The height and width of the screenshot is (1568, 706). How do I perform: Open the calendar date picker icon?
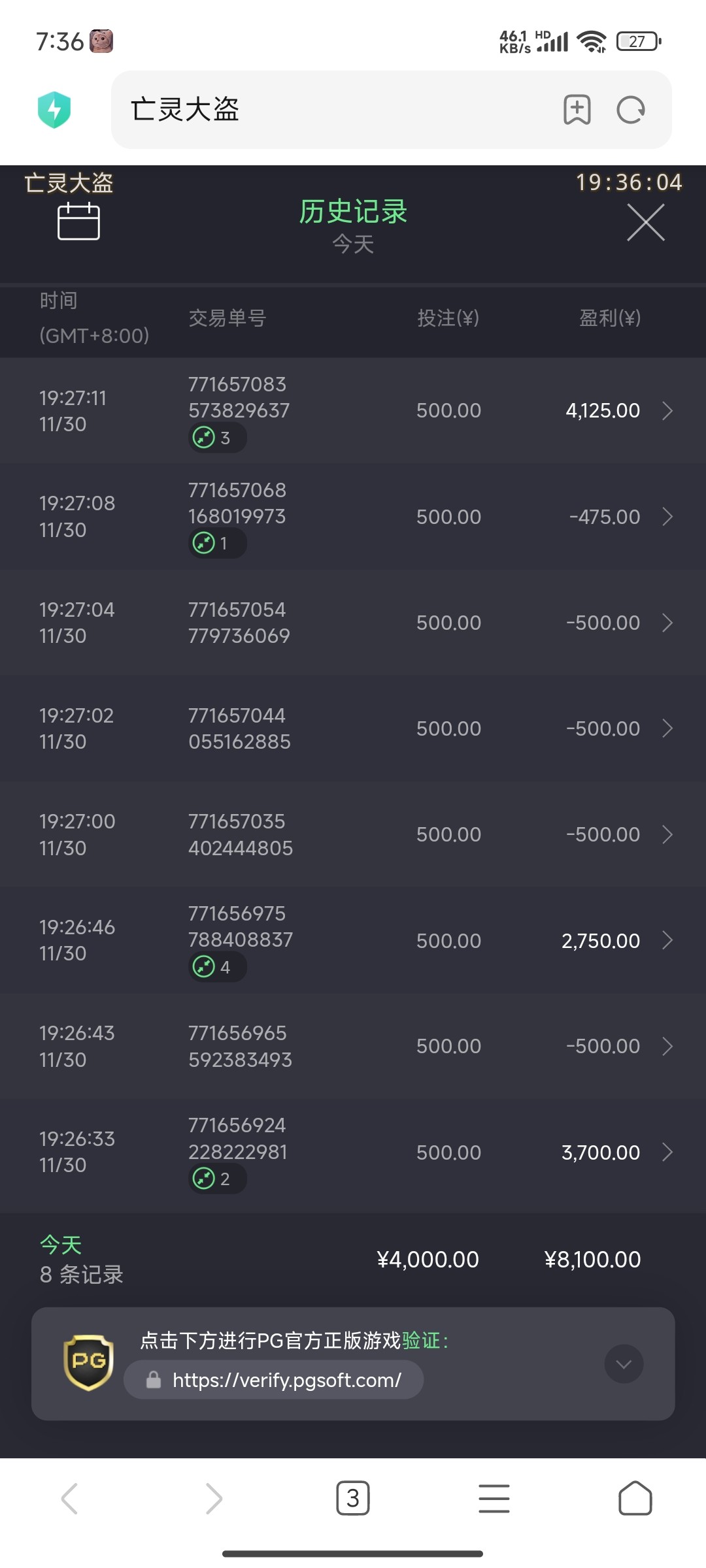point(78,221)
